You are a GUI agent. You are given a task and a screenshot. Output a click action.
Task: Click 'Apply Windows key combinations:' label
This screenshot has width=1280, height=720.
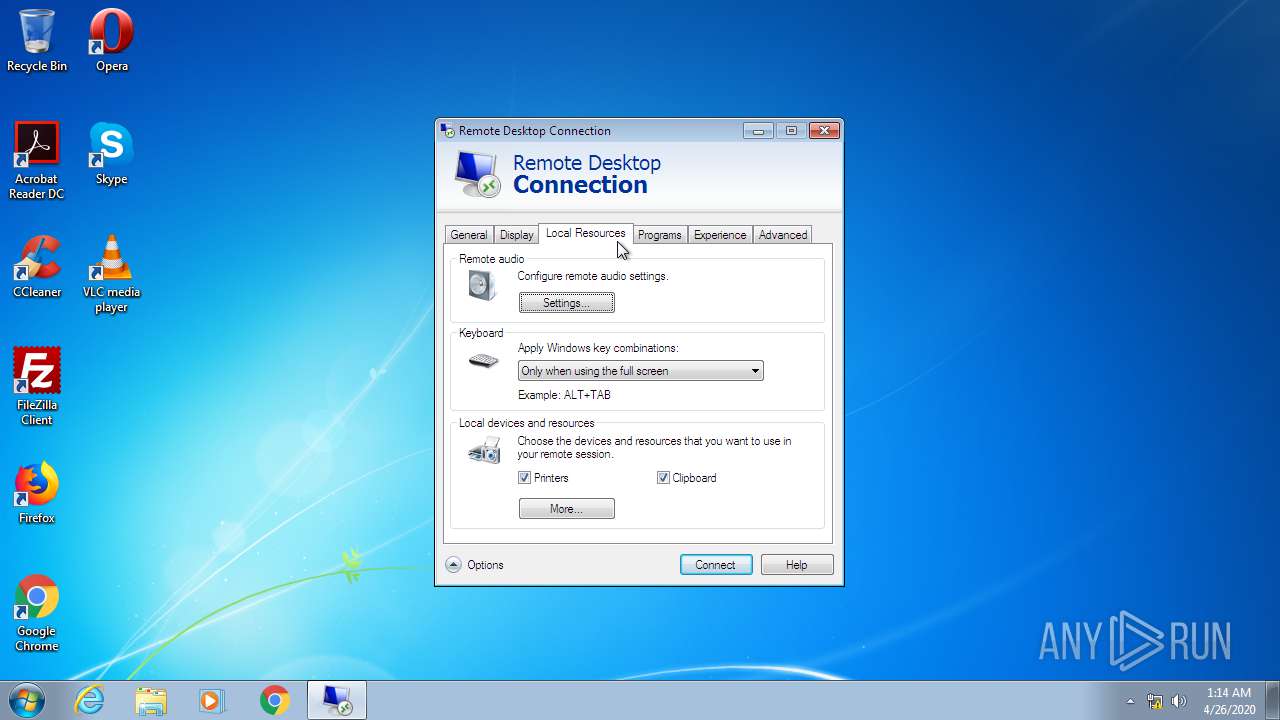pos(598,348)
